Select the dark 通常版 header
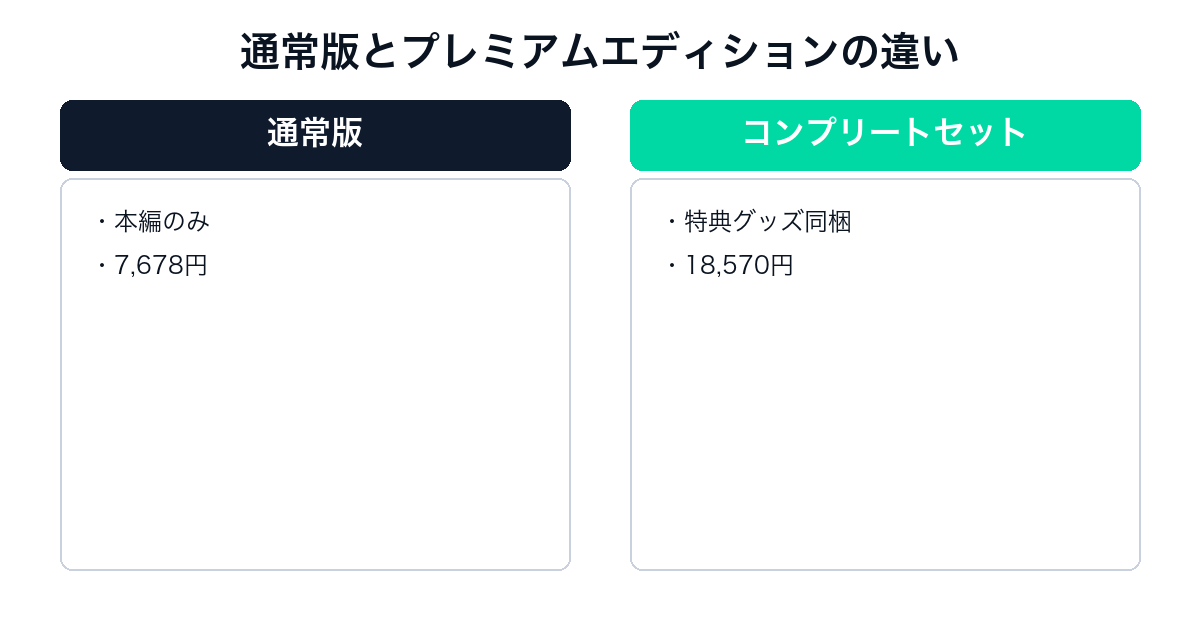The height and width of the screenshot is (630, 1200). [315, 135]
